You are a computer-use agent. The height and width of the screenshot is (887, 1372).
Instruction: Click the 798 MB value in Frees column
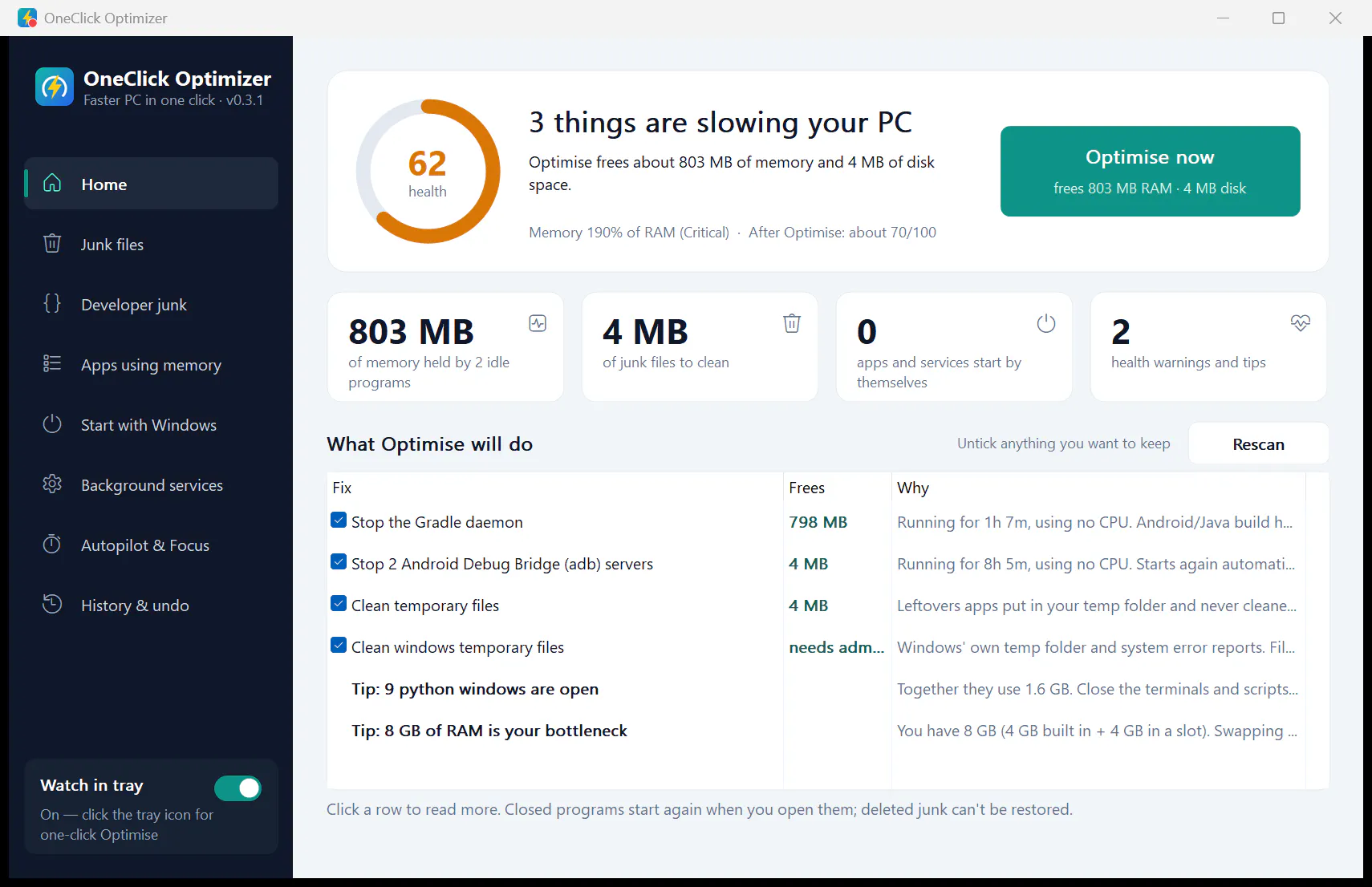tap(818, 522)
